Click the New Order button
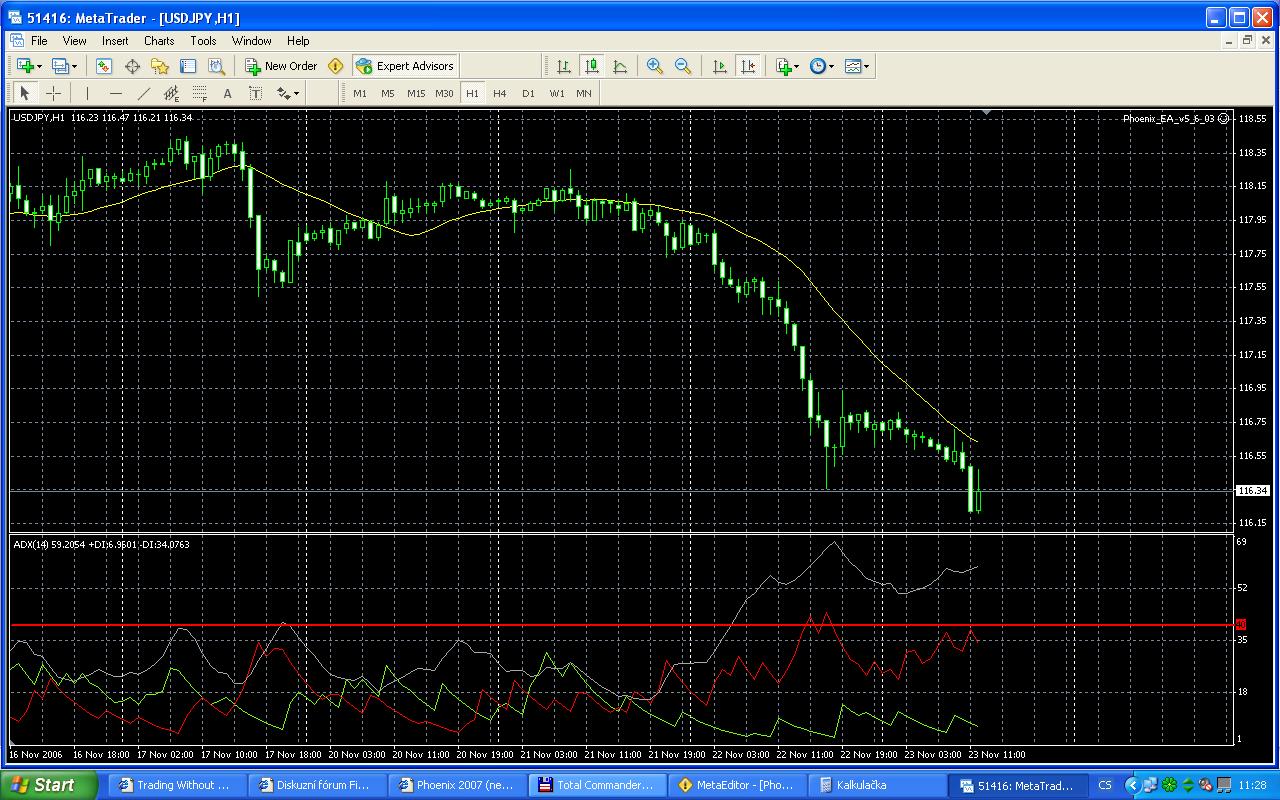The image size is (1280, 800). [x=281, y=66]
